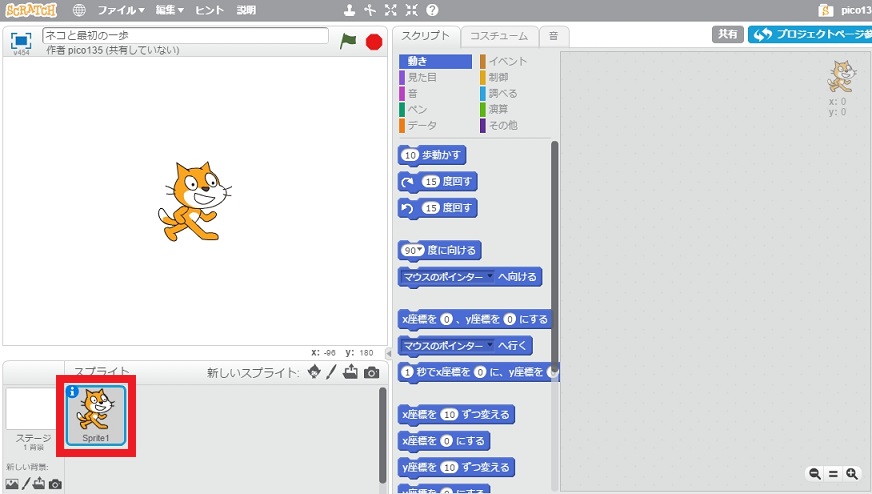The image size is (872, 494).
Task: Take backdrop photo with camera icon
Action: tap(55, 484)
